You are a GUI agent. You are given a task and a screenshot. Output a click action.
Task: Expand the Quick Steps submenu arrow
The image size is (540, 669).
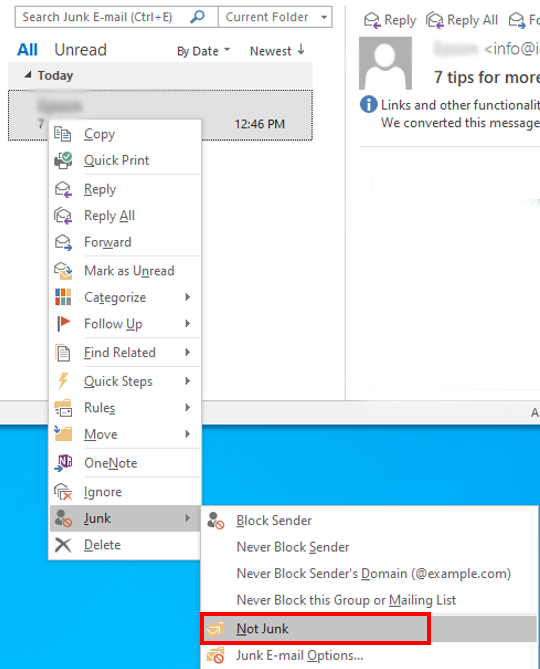188,381
